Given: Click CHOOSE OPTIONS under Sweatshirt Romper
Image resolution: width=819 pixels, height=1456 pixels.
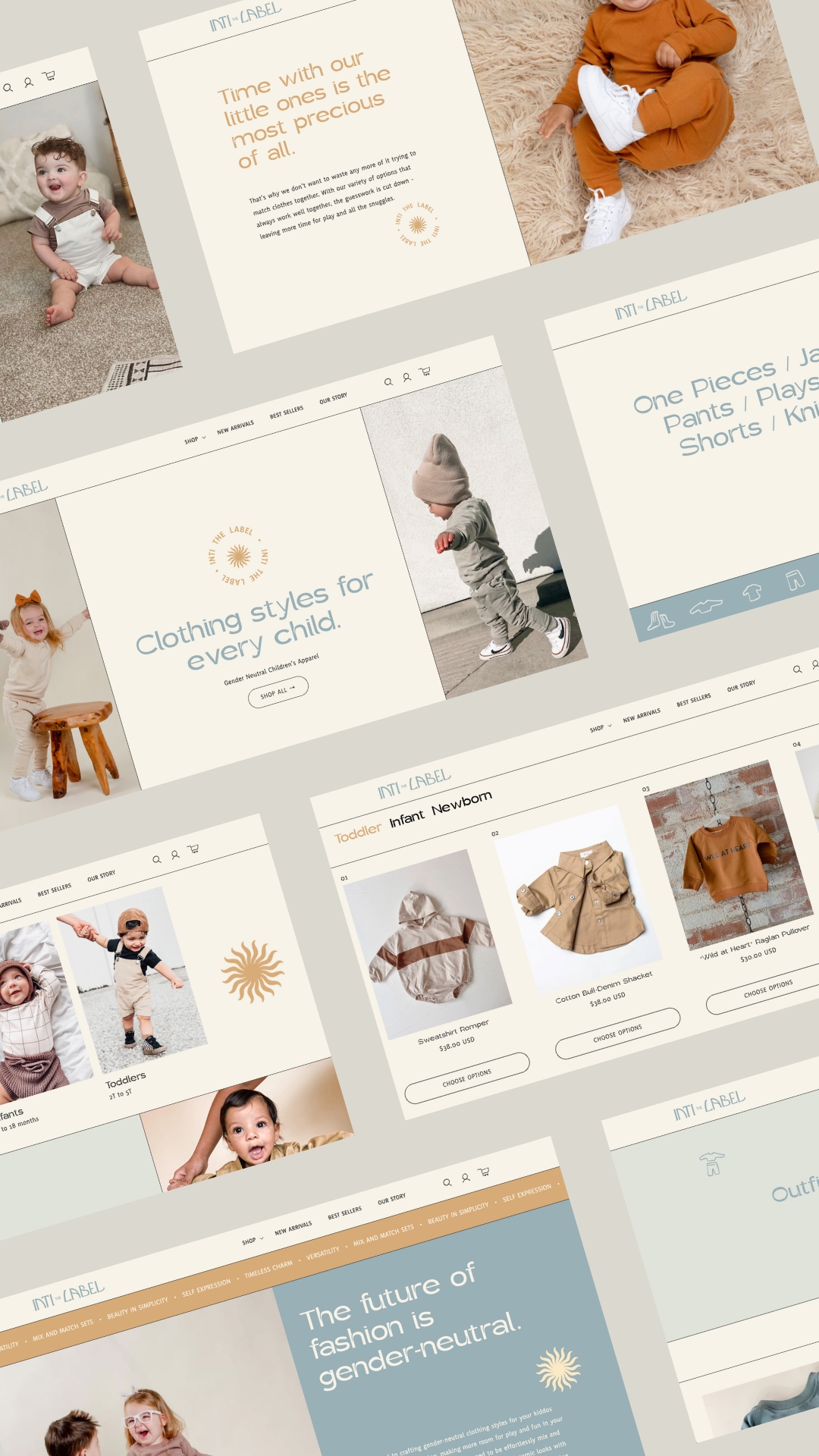Looking at the screenshot, I should coord(467,1078).
